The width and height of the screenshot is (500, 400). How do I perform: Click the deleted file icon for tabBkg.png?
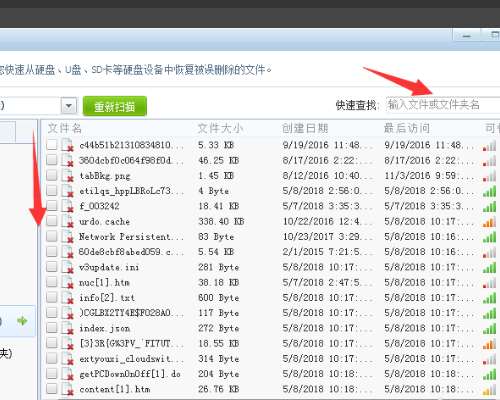tap(67, 175)
